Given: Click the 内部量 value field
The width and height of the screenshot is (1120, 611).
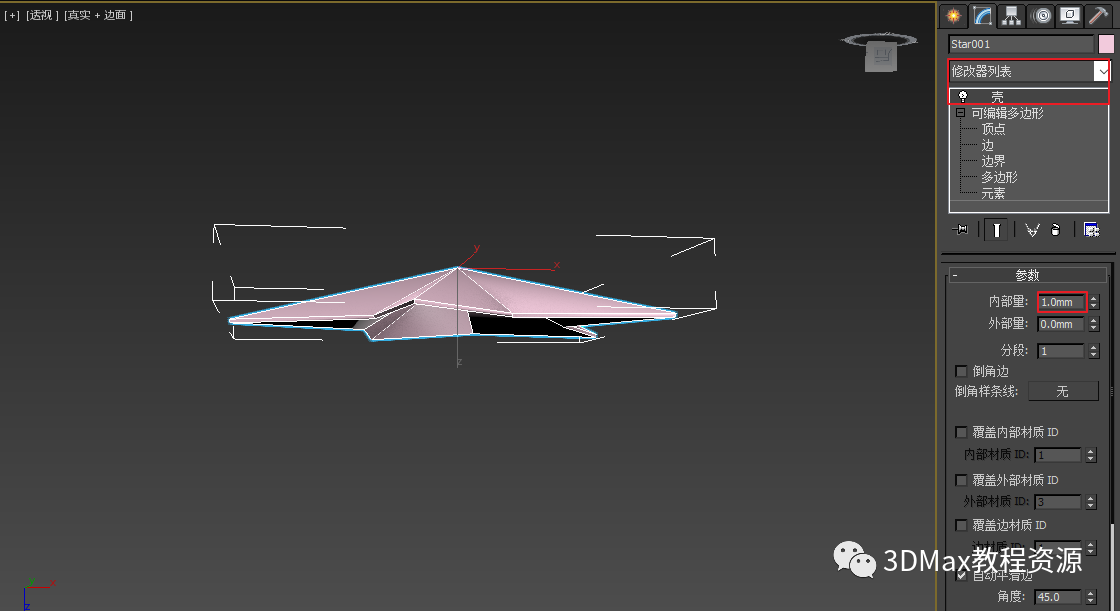Looking at the screenshot, I should (1061, 302).
